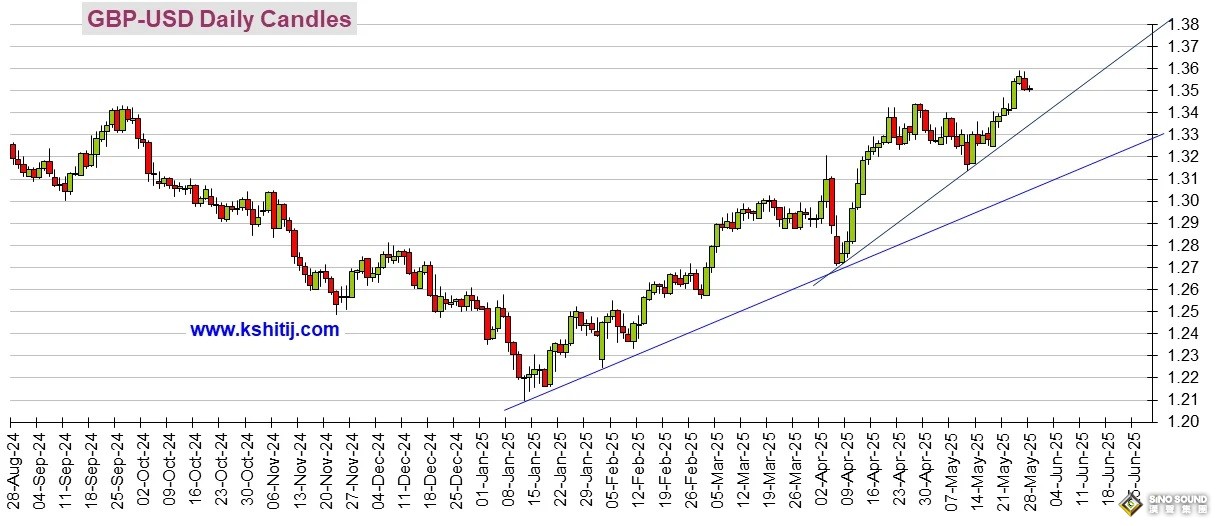Select the 05-Mar-25 date marker

[715, 468]
